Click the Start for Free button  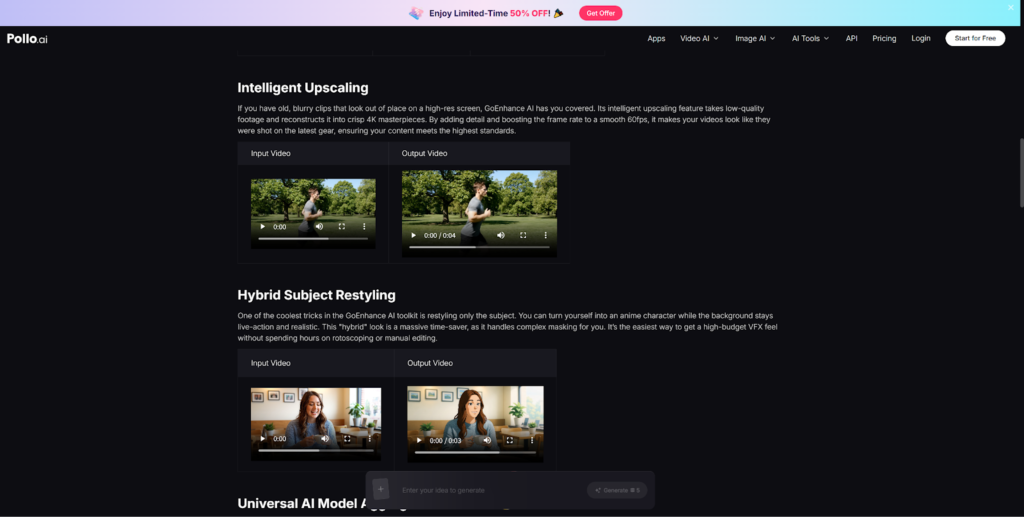[975, 38]
